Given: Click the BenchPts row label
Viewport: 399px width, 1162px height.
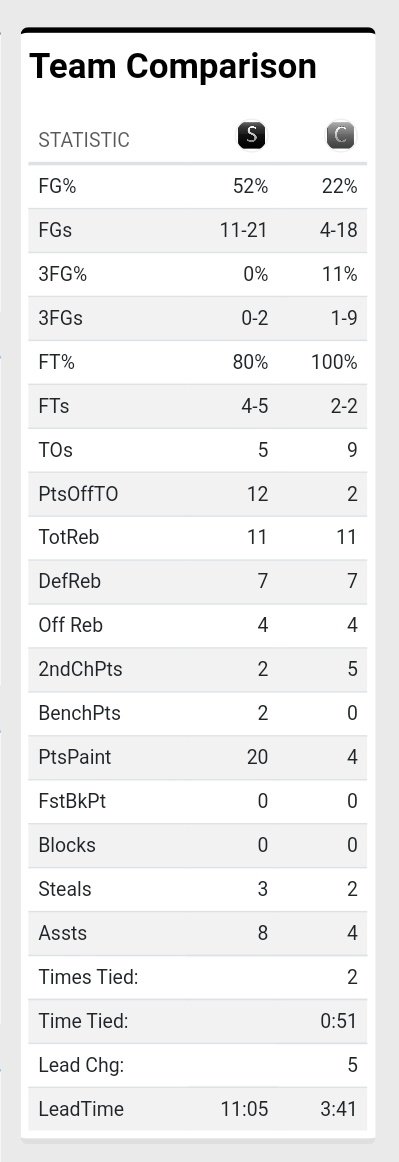Looking at the screenshot, I should 79,714.
